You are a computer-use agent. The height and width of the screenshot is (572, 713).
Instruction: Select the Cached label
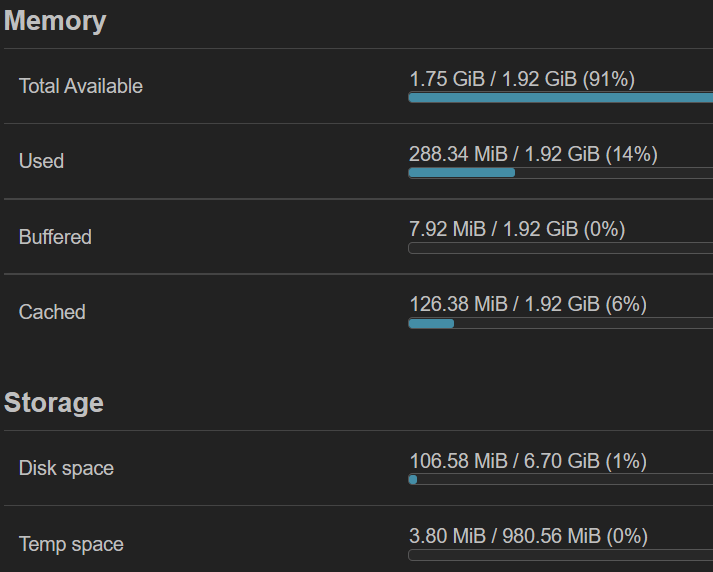(52, 312)
